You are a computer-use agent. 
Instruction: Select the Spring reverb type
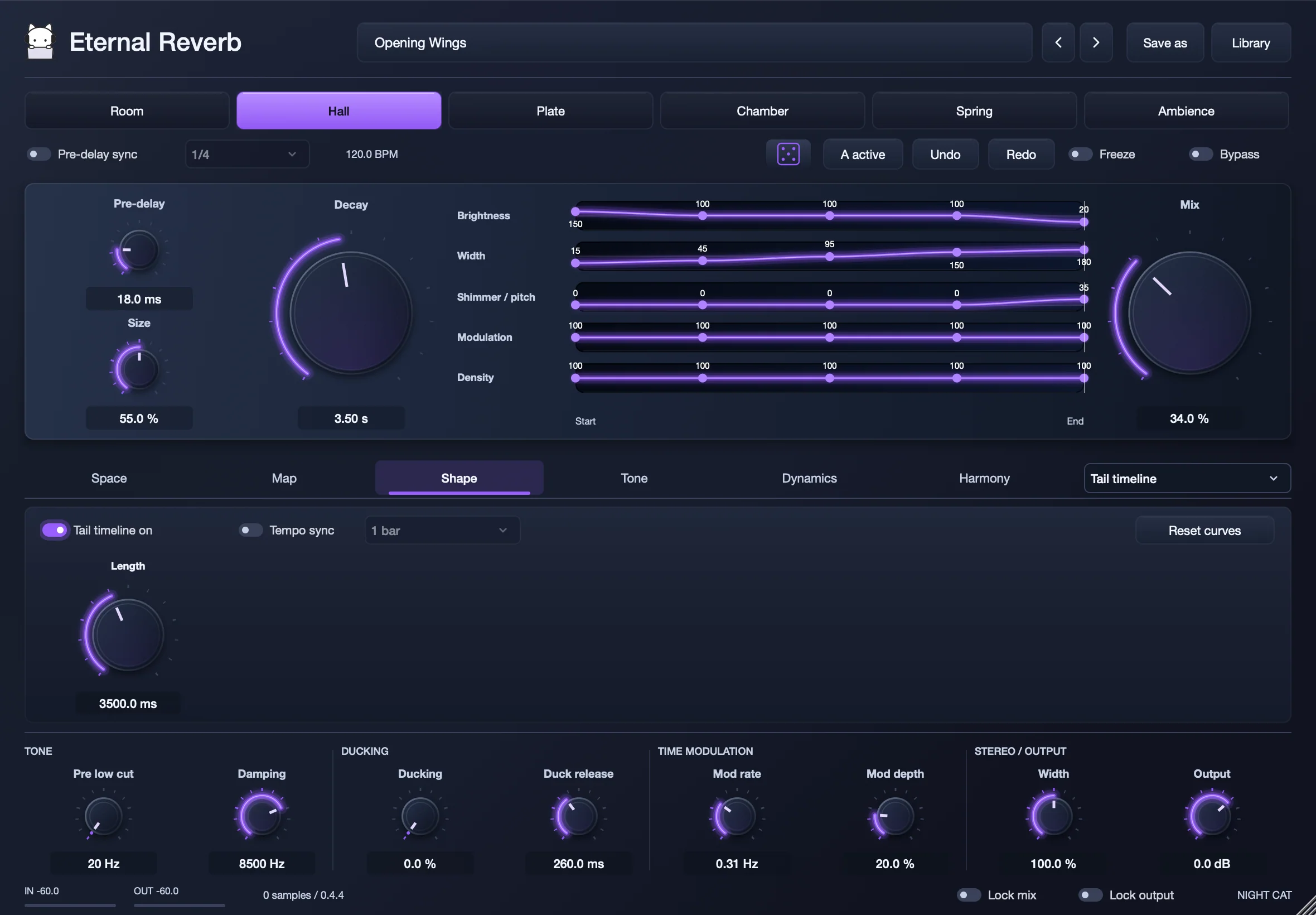tap(974, 111)
